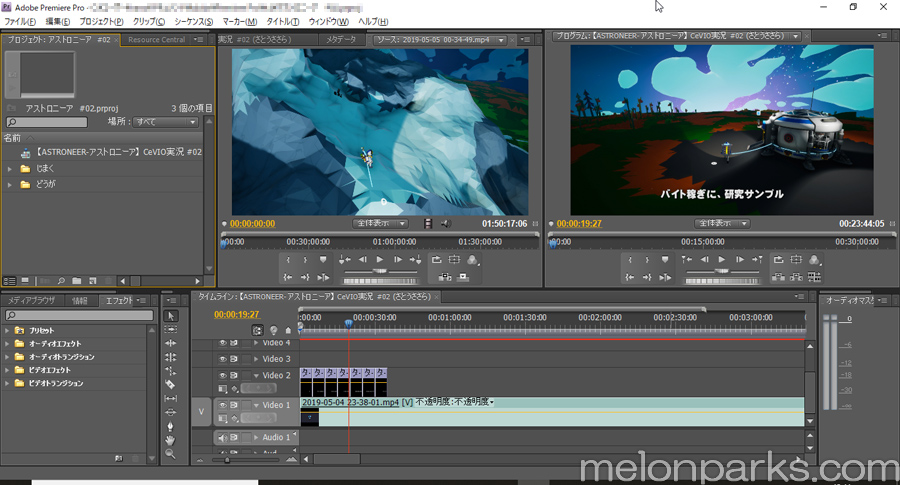
Task: Switch to the Resource Central tab
Action: (156, 40)
